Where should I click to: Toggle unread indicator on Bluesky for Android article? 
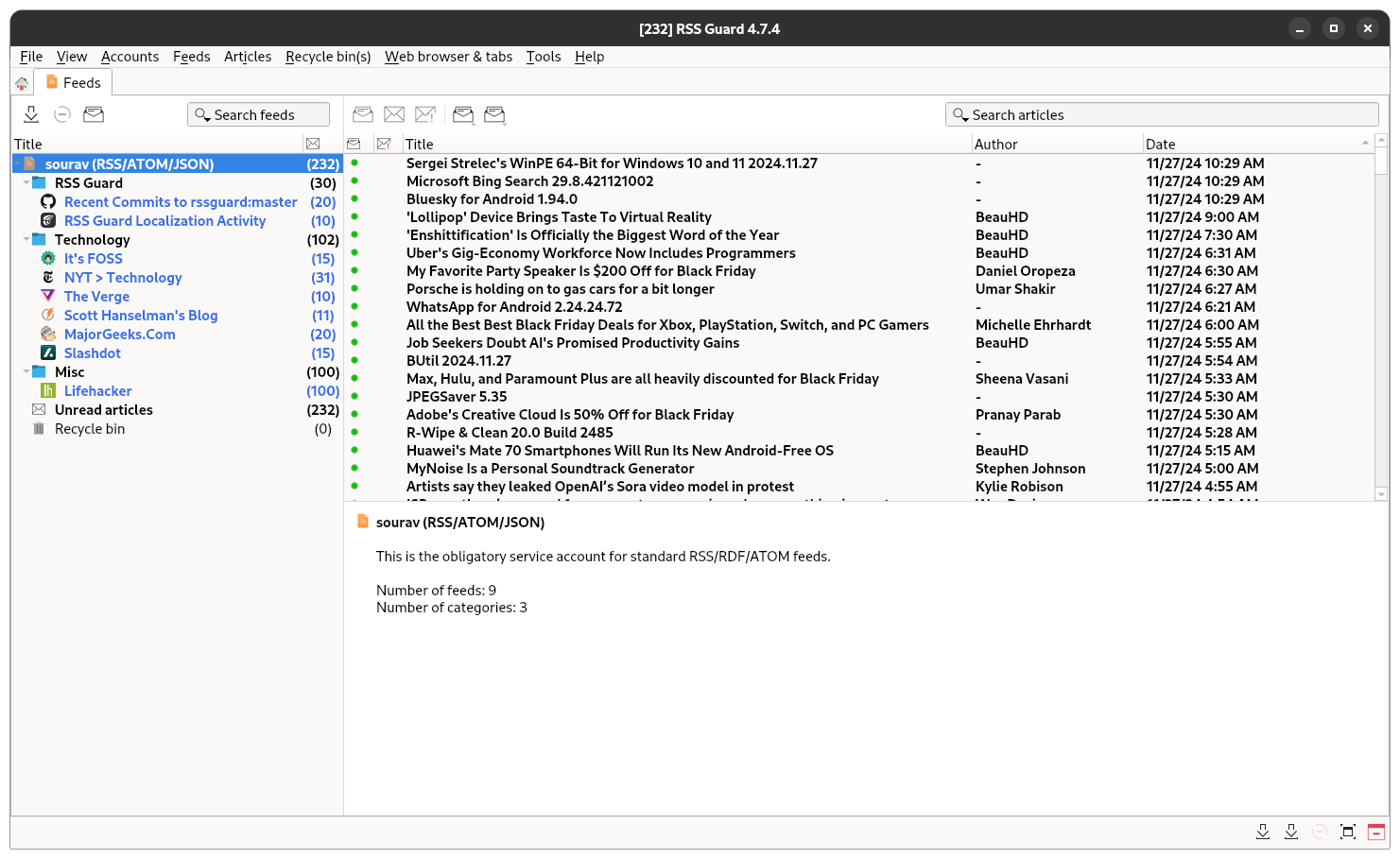354,198
